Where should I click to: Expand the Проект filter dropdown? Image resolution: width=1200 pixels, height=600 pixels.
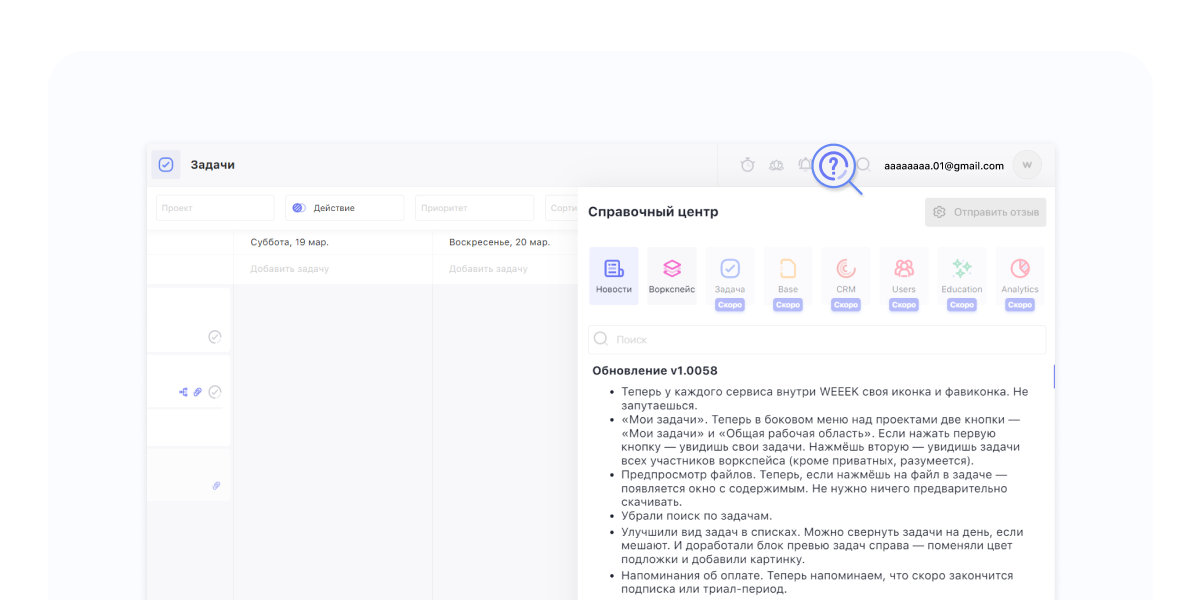click(x=214, y=208)
